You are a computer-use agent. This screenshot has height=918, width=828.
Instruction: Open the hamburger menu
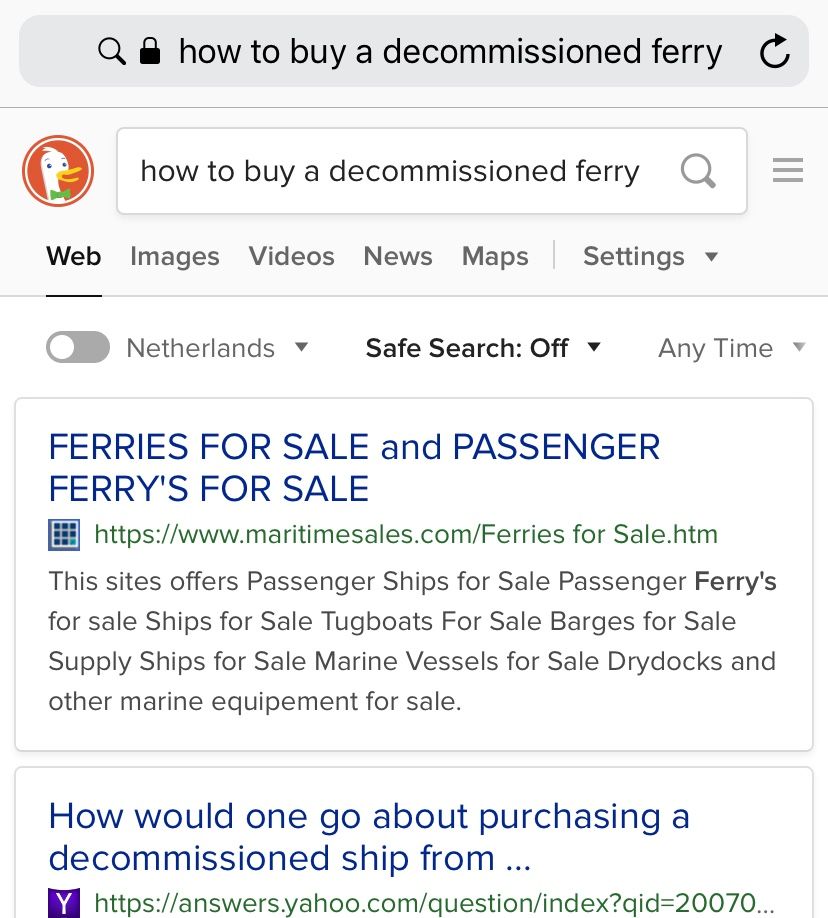tap(788, 171)
